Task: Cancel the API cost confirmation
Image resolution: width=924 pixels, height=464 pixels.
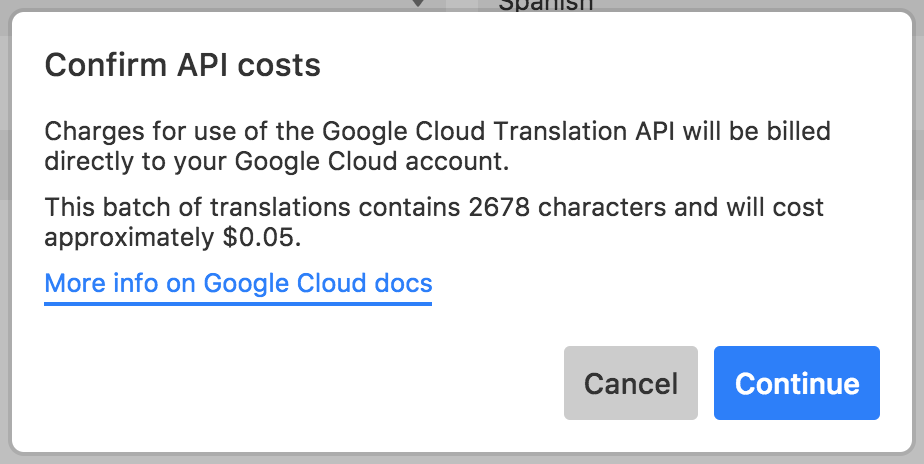Action: (631, 383)
